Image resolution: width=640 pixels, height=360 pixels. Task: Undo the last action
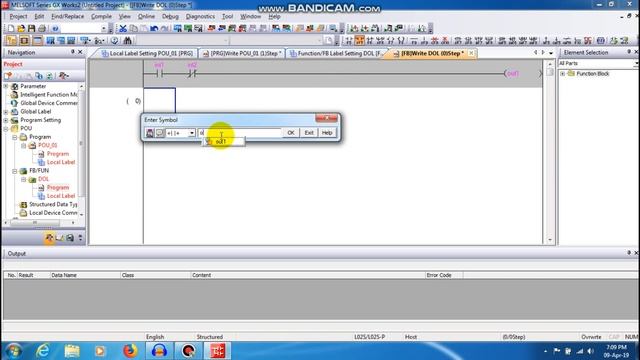pos(154,28)
